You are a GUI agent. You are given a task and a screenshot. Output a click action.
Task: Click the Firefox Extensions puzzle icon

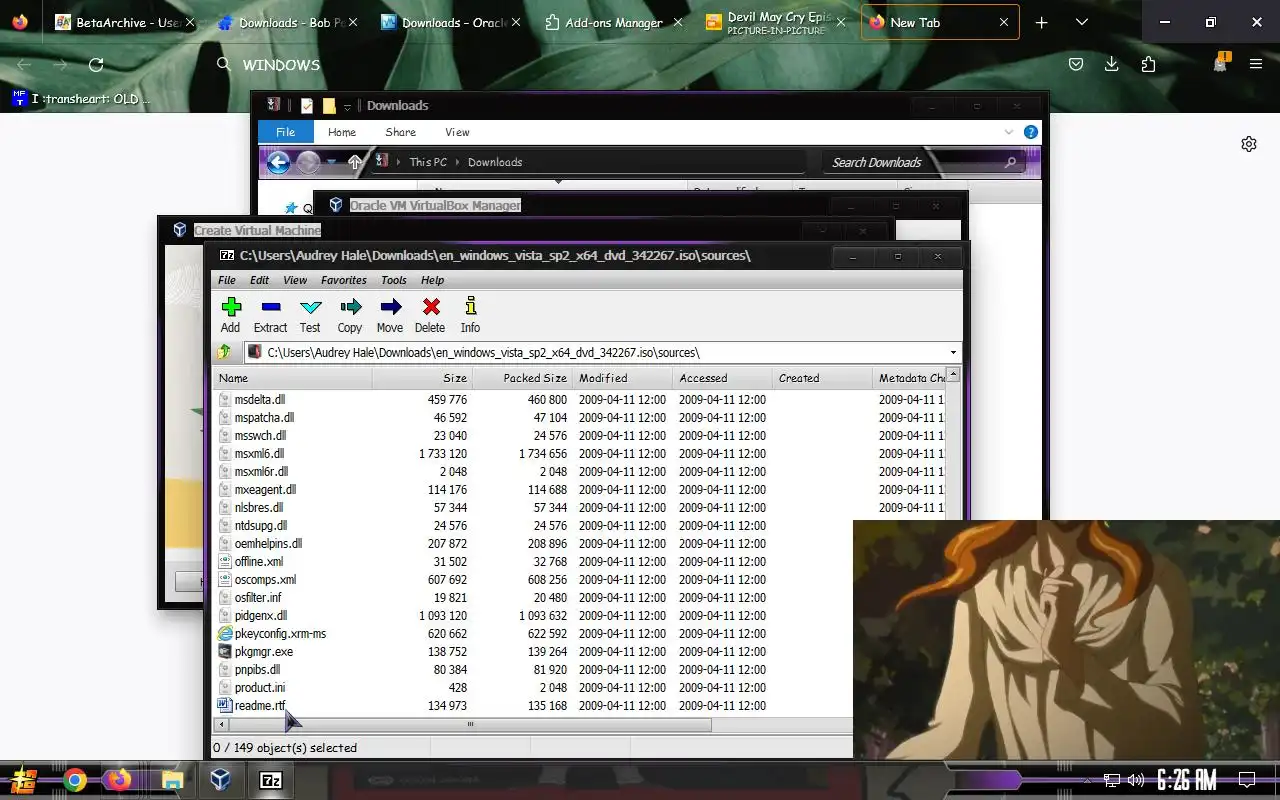[x=1148, y=65]
